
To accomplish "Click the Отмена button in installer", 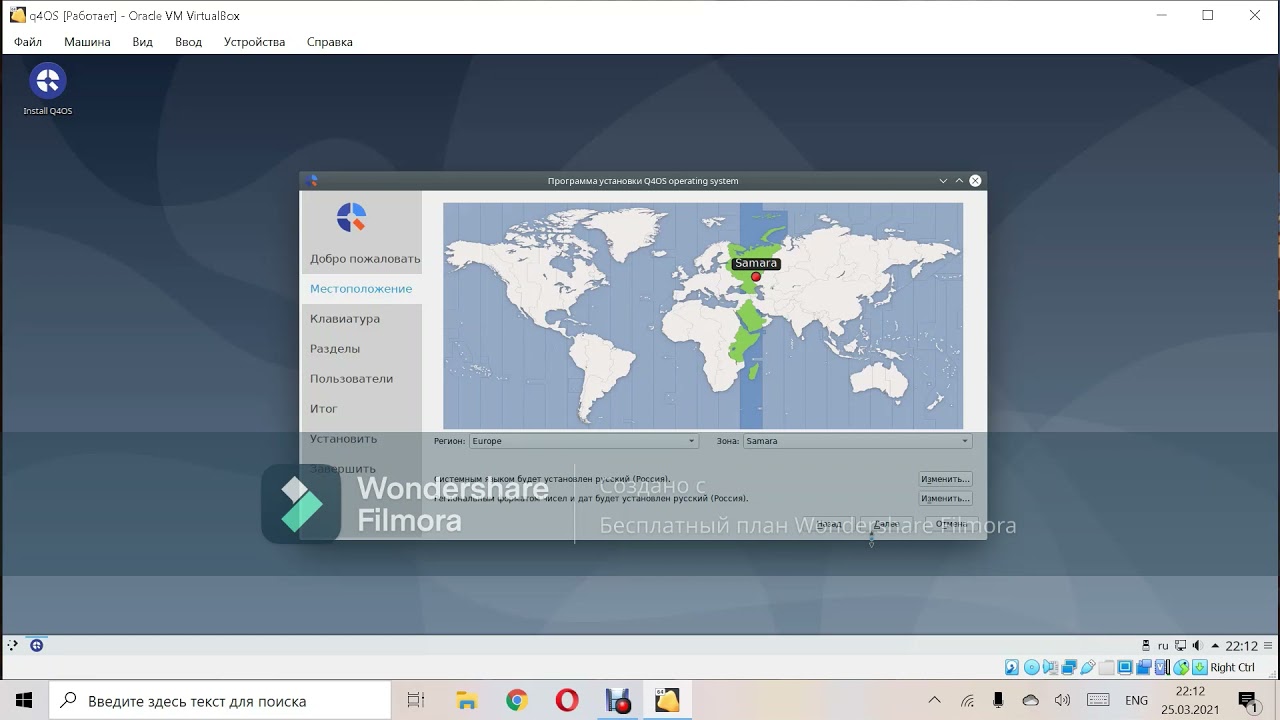I will [951, 524].
